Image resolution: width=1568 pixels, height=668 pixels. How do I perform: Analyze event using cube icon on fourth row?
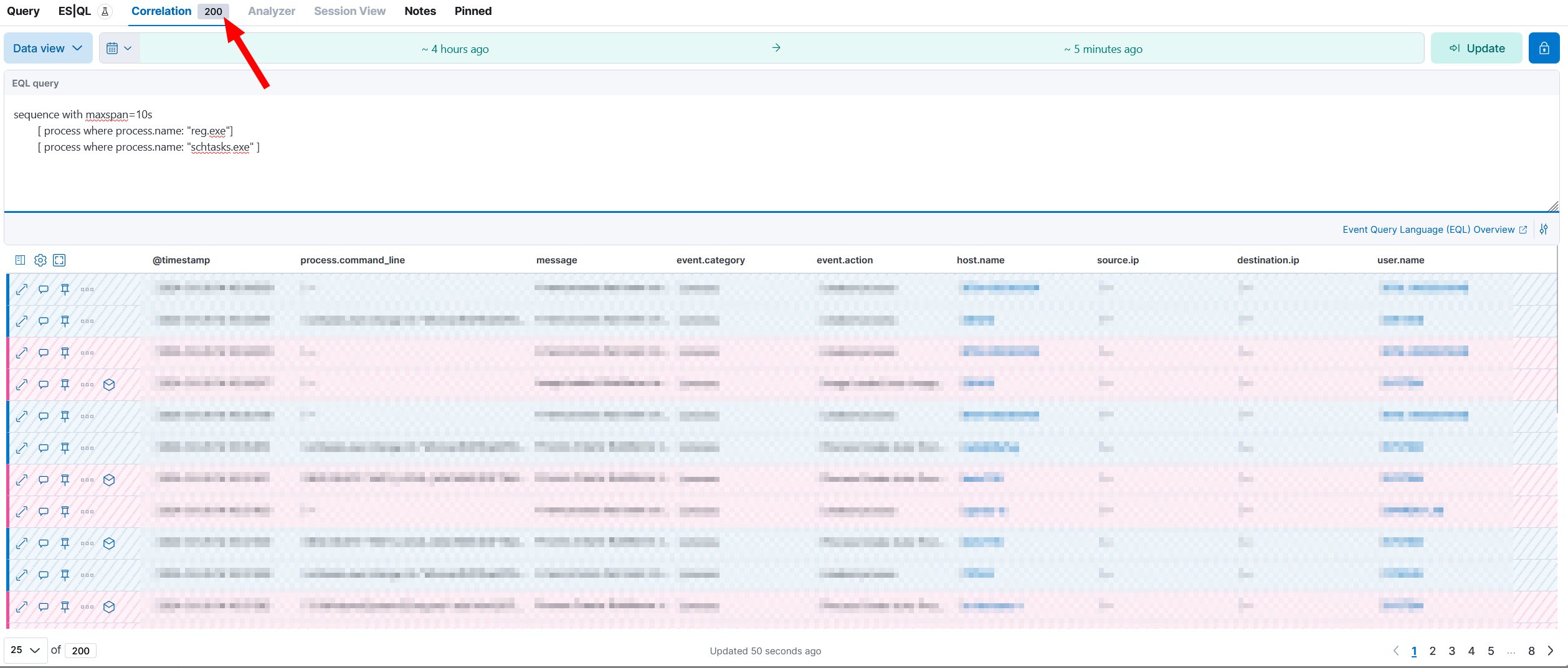109,385
